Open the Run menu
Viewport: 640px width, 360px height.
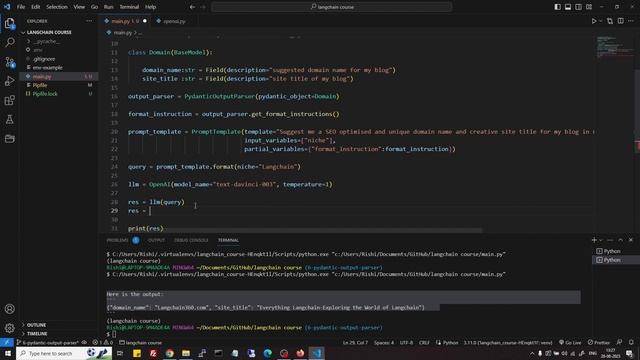[109, 7]
